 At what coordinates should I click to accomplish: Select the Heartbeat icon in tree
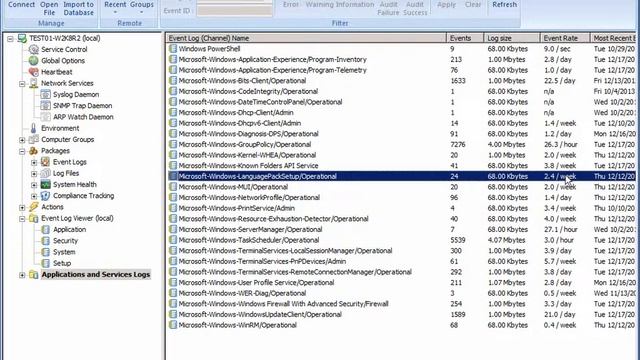33,72
